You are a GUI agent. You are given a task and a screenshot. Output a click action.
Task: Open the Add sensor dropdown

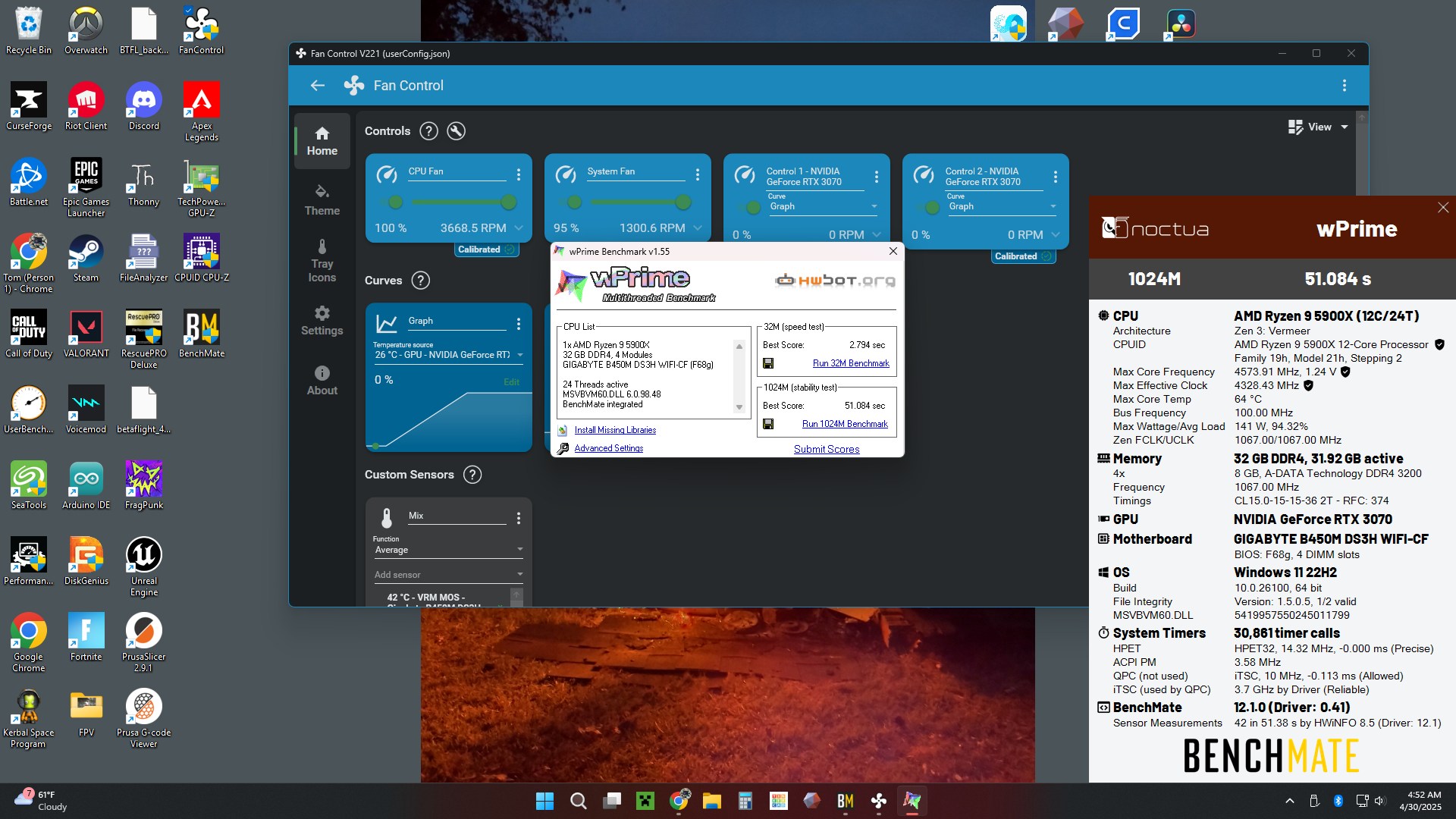click(449, 575)
